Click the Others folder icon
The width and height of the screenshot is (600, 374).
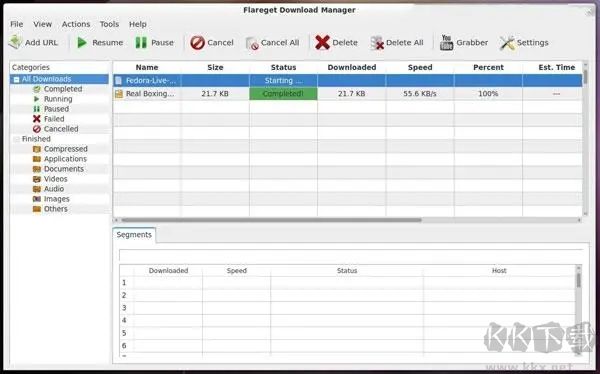(37, 209)
